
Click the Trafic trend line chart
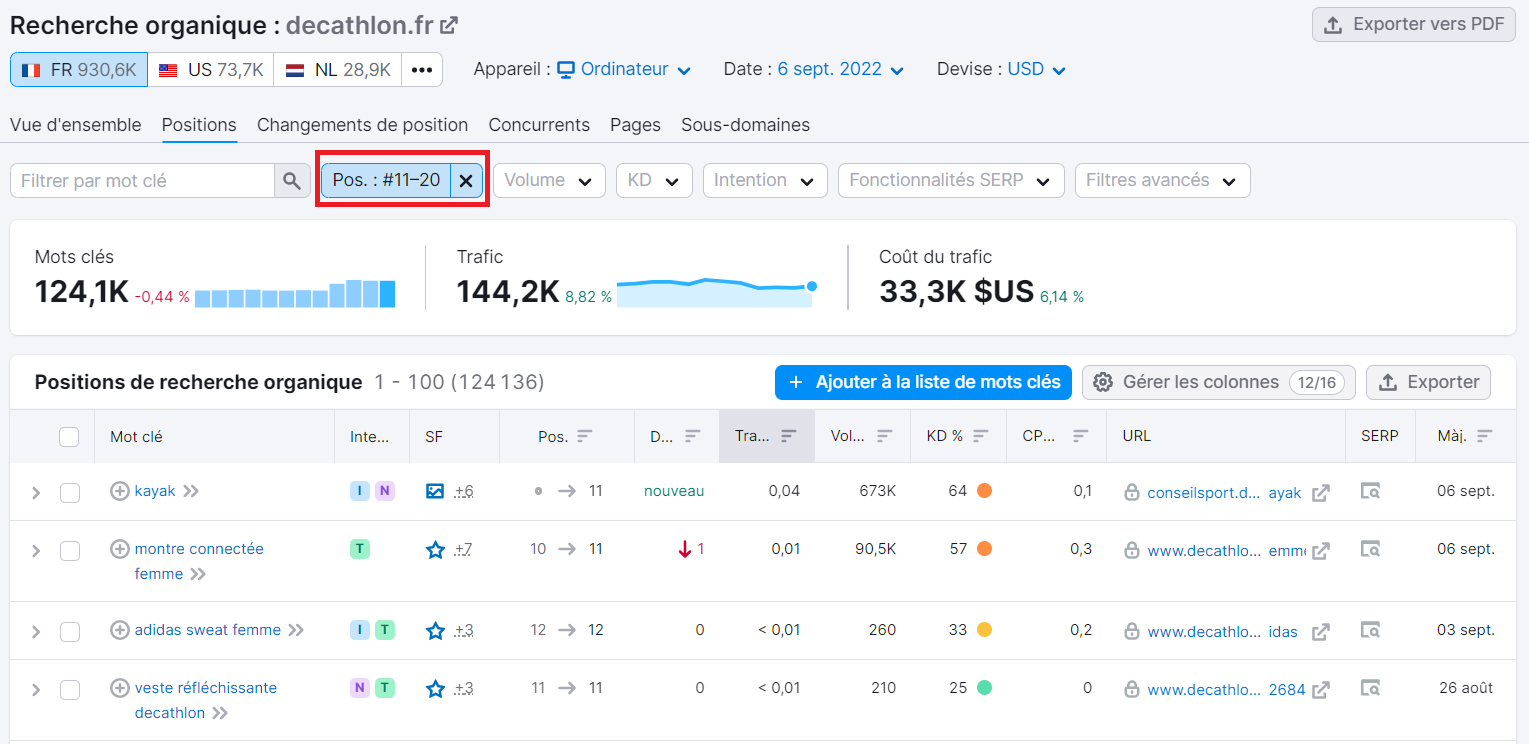click(716, 292)
